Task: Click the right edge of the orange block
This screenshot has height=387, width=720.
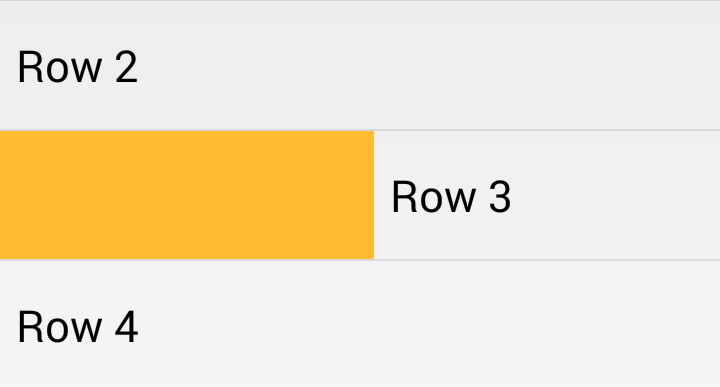Action: point(371,195)
